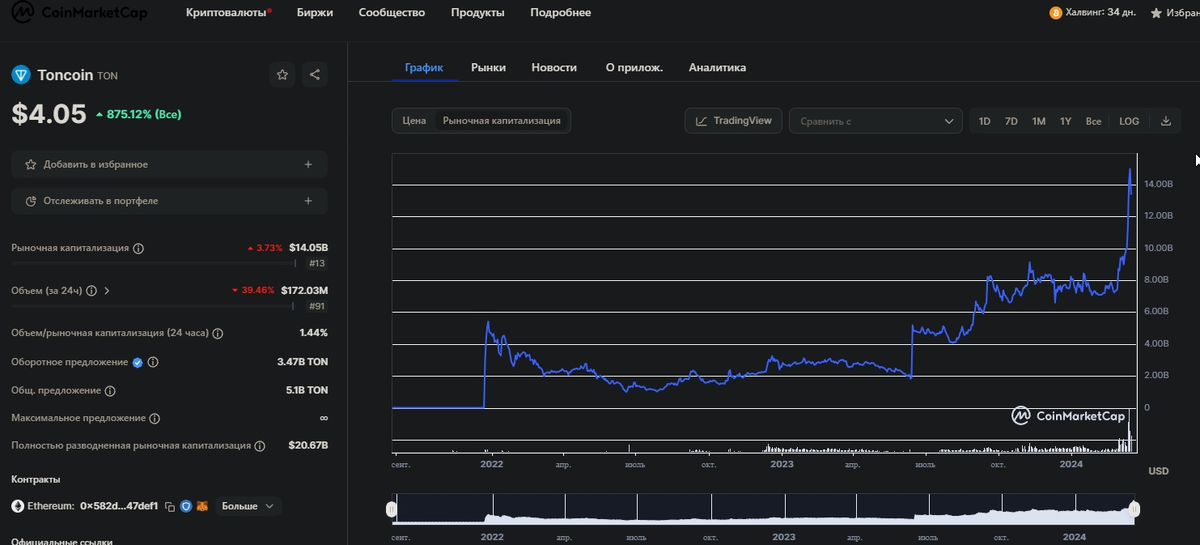Open the Биржи menu
The width and height of the screenshot is (1200, 545).
315,13
